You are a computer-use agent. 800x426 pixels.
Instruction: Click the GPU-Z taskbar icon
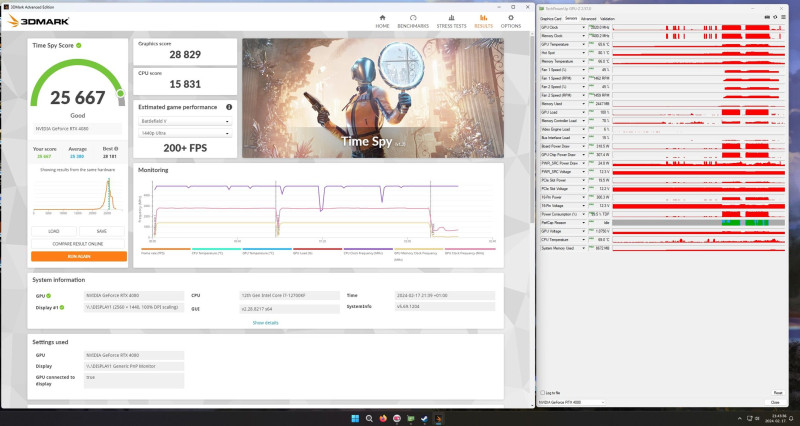pos(410,419)
